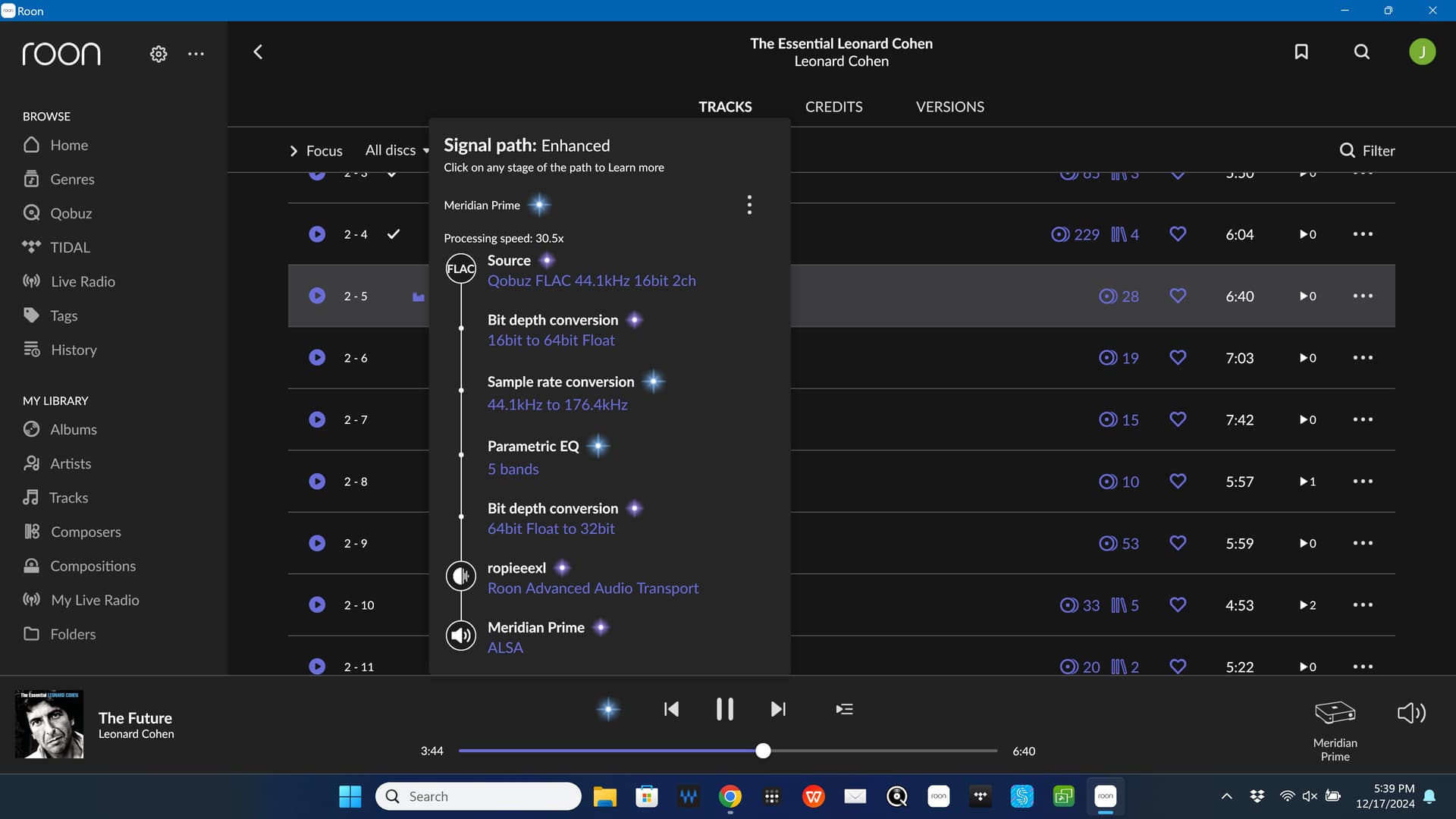This screenshot has width=1456, height=819.
Task: Click Meridian Prime ALSA output stage
Action: 536,637
